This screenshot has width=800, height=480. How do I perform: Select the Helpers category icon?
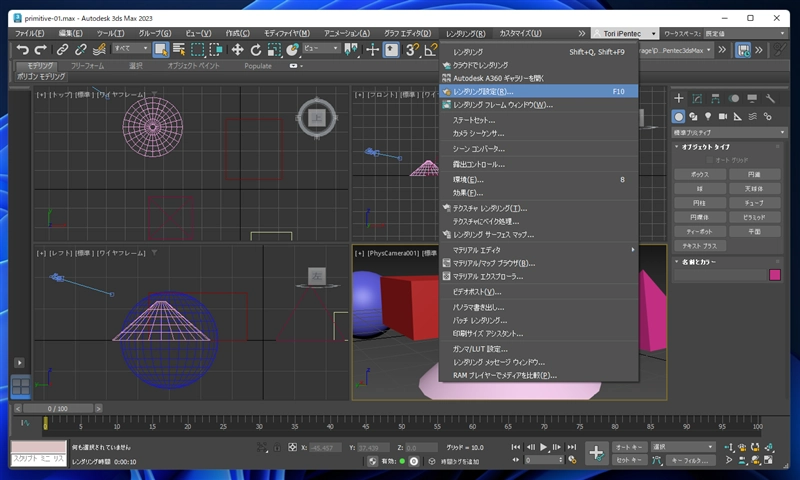click(x=738, y=117)
